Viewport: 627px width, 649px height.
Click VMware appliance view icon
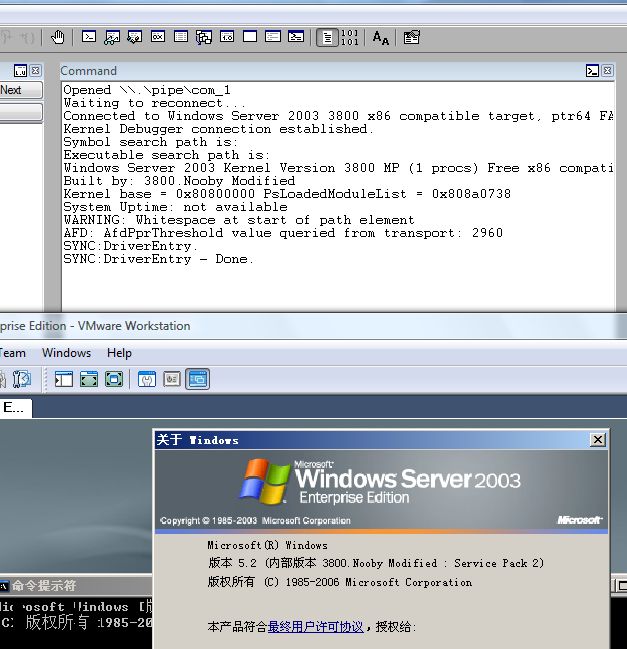pyautogui.click(x=172, y=379)
